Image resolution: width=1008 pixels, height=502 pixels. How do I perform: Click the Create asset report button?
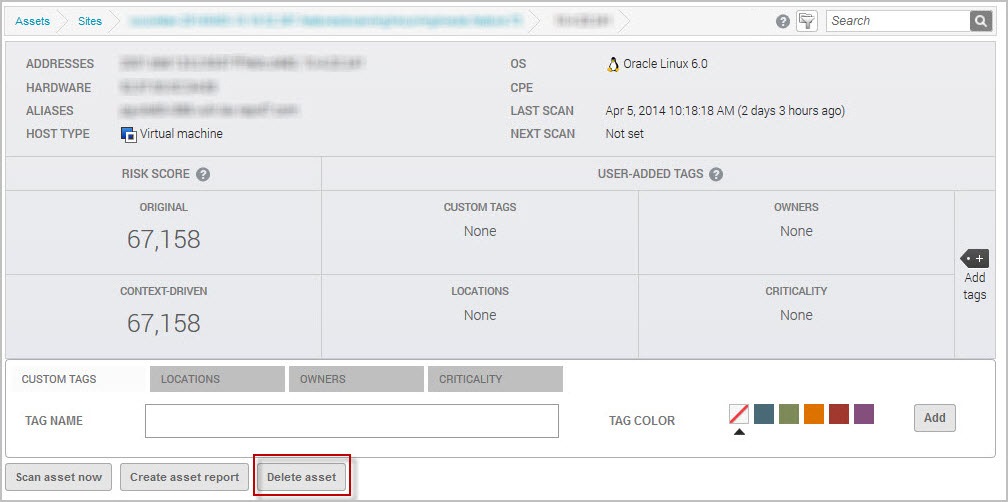(x=185, y=477)
